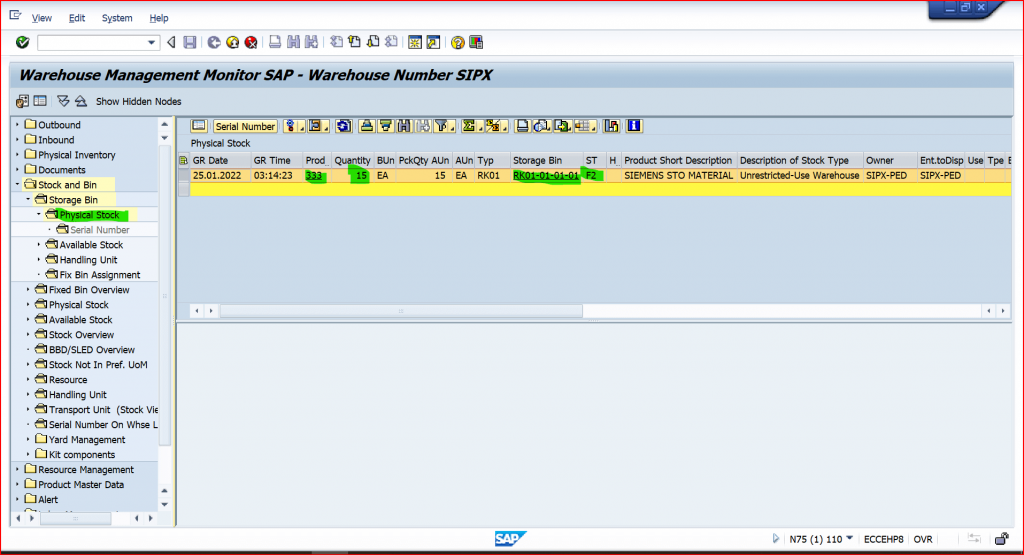The height and width of the screenshot is (555, 1024).
Task: Click the SIEMENS STO MATERIAL description cell
Action: pos(678,176)
